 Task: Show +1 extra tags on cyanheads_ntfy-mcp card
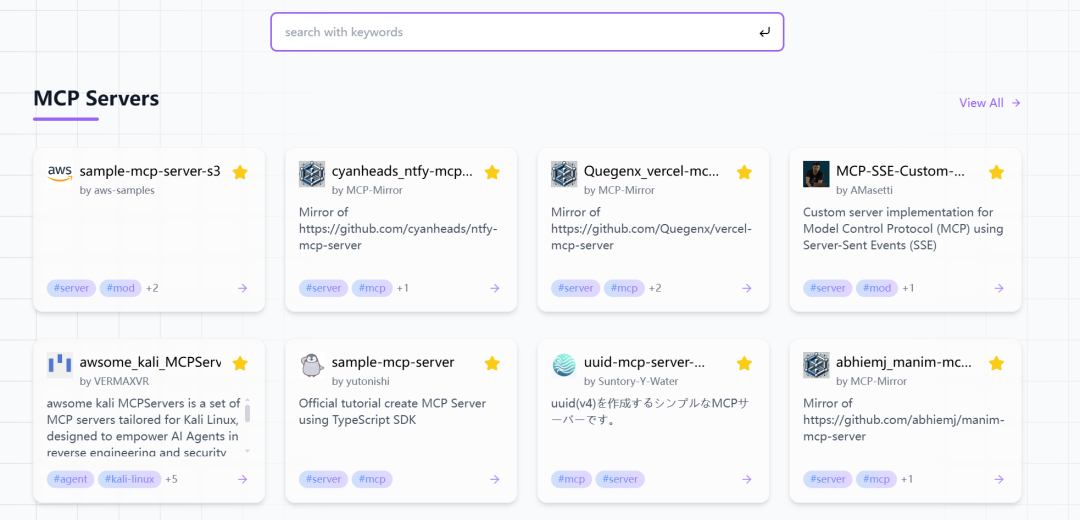point(403,288)
